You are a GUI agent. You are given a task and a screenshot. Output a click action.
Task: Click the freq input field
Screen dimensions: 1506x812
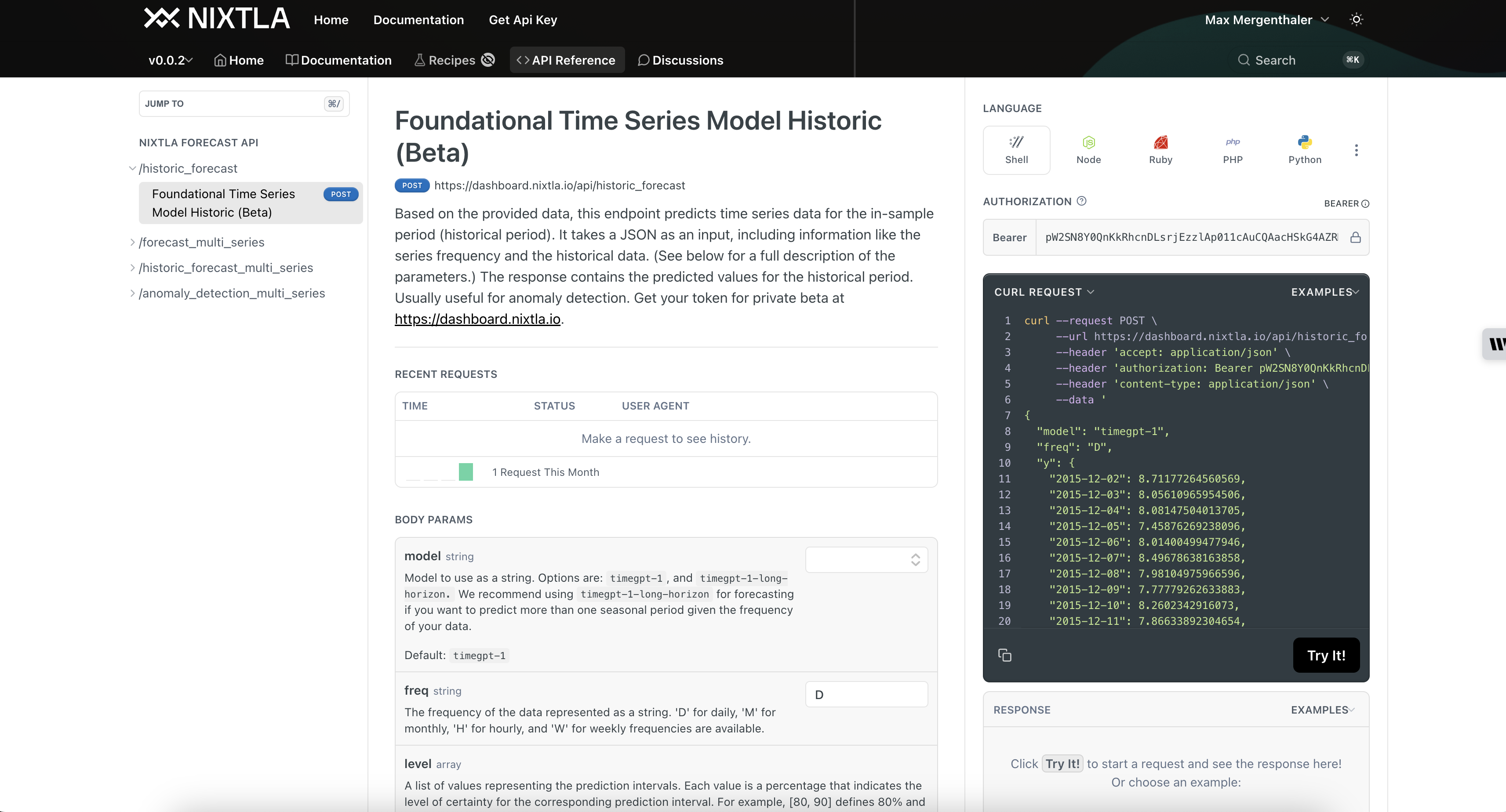[x=866, y=694]
